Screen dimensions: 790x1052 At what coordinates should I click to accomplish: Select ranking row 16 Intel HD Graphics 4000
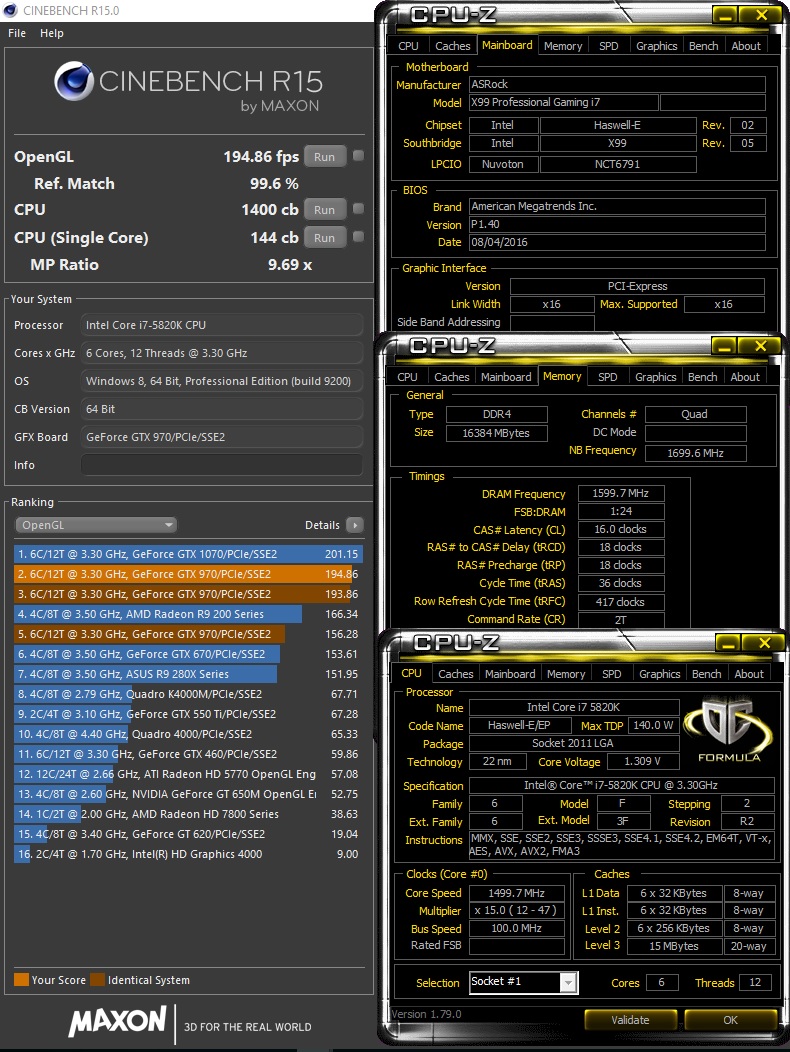point(189,854)
